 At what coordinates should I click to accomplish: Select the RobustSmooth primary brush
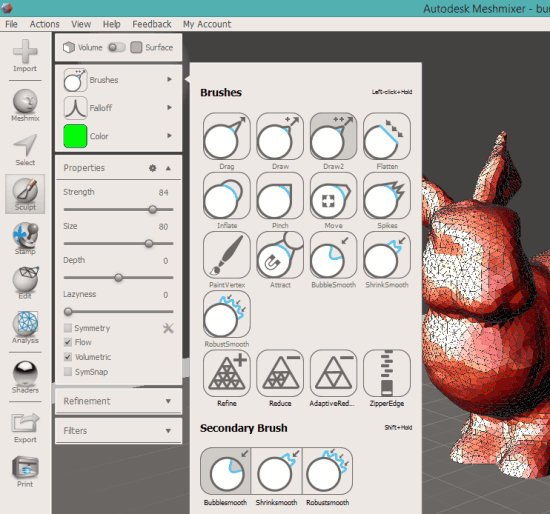(x=227, y=314)
